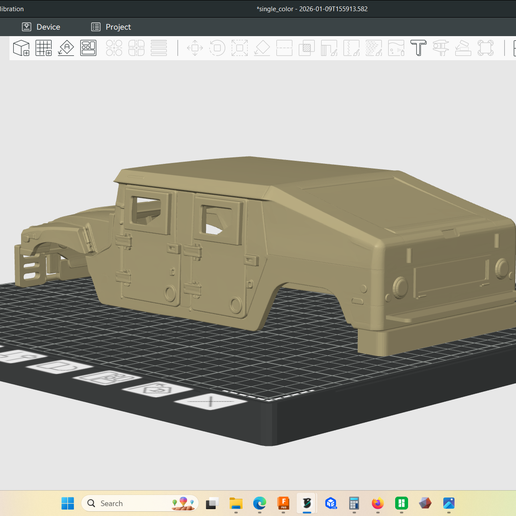Select the Move tool
Screen dimensions: 516x516
(x=195, y=48)
